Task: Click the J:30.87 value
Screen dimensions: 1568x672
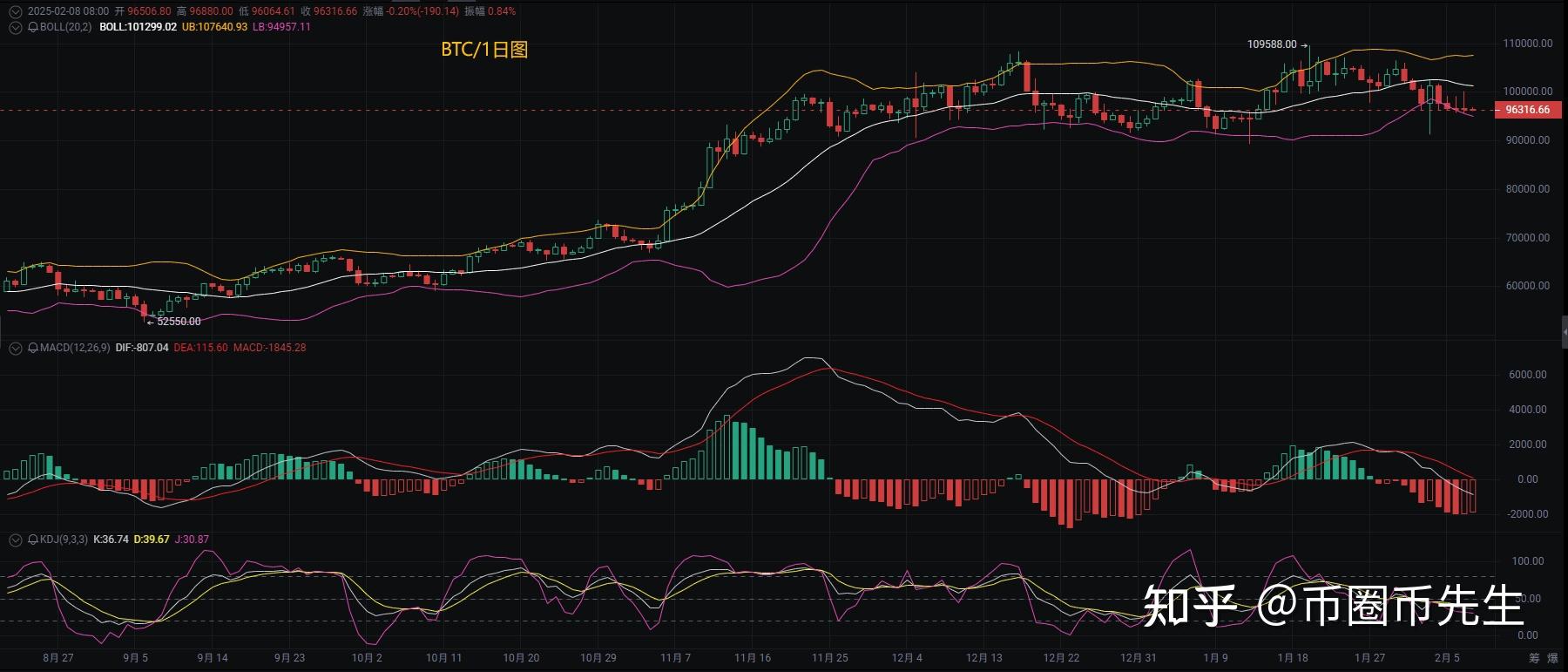Action: 192,540
